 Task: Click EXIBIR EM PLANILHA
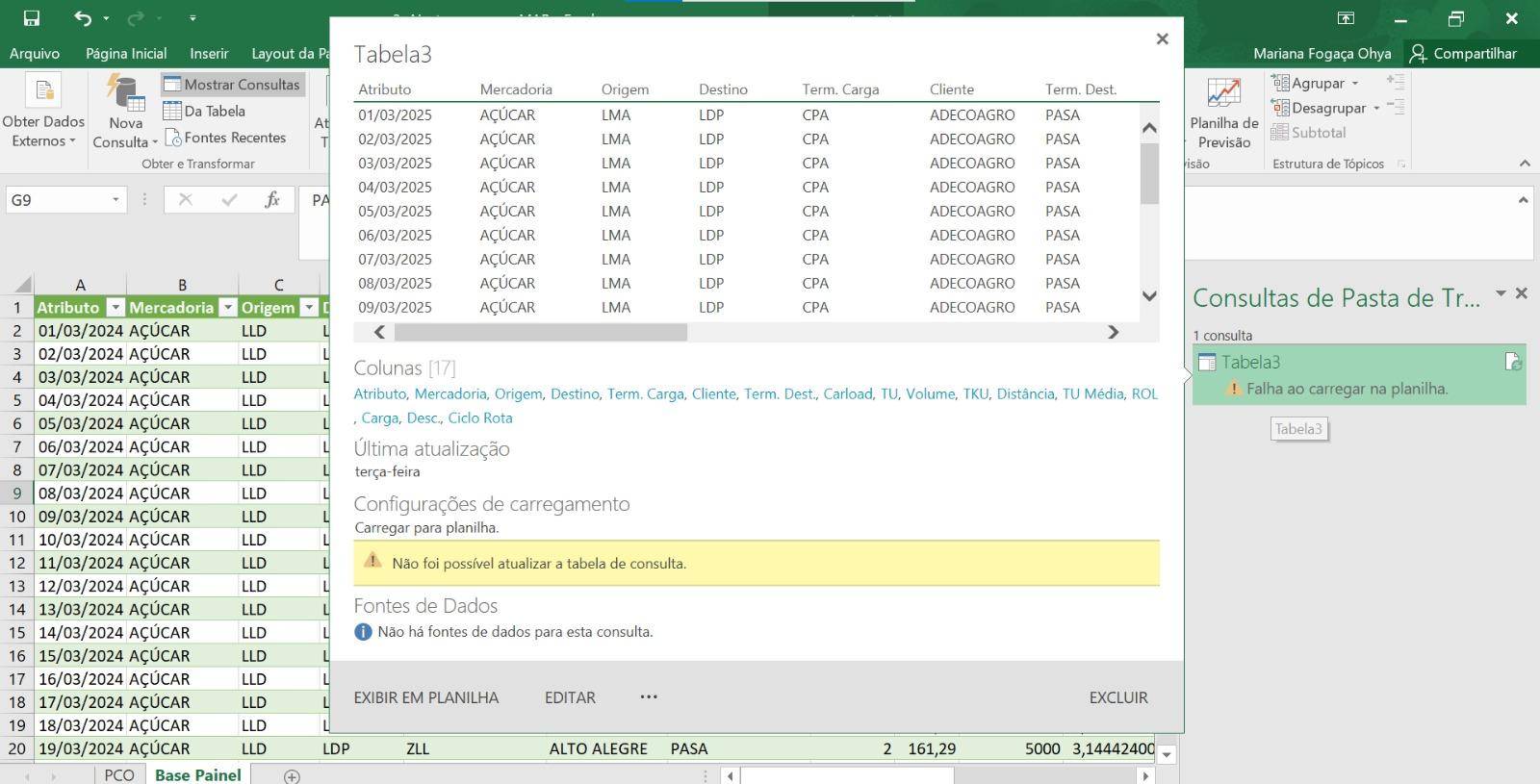426,697
